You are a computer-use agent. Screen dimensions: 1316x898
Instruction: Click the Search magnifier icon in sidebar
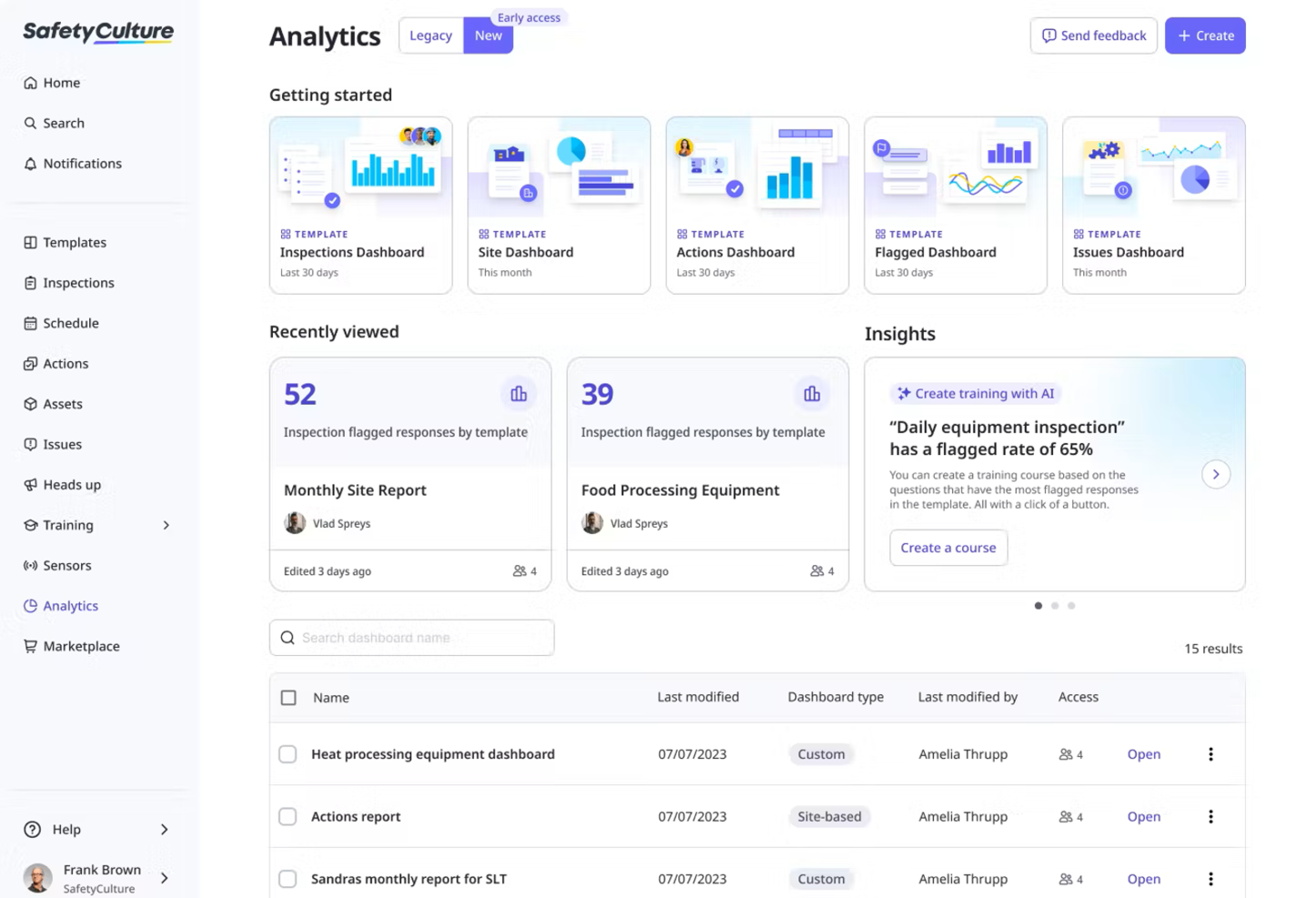pos(30,123)
